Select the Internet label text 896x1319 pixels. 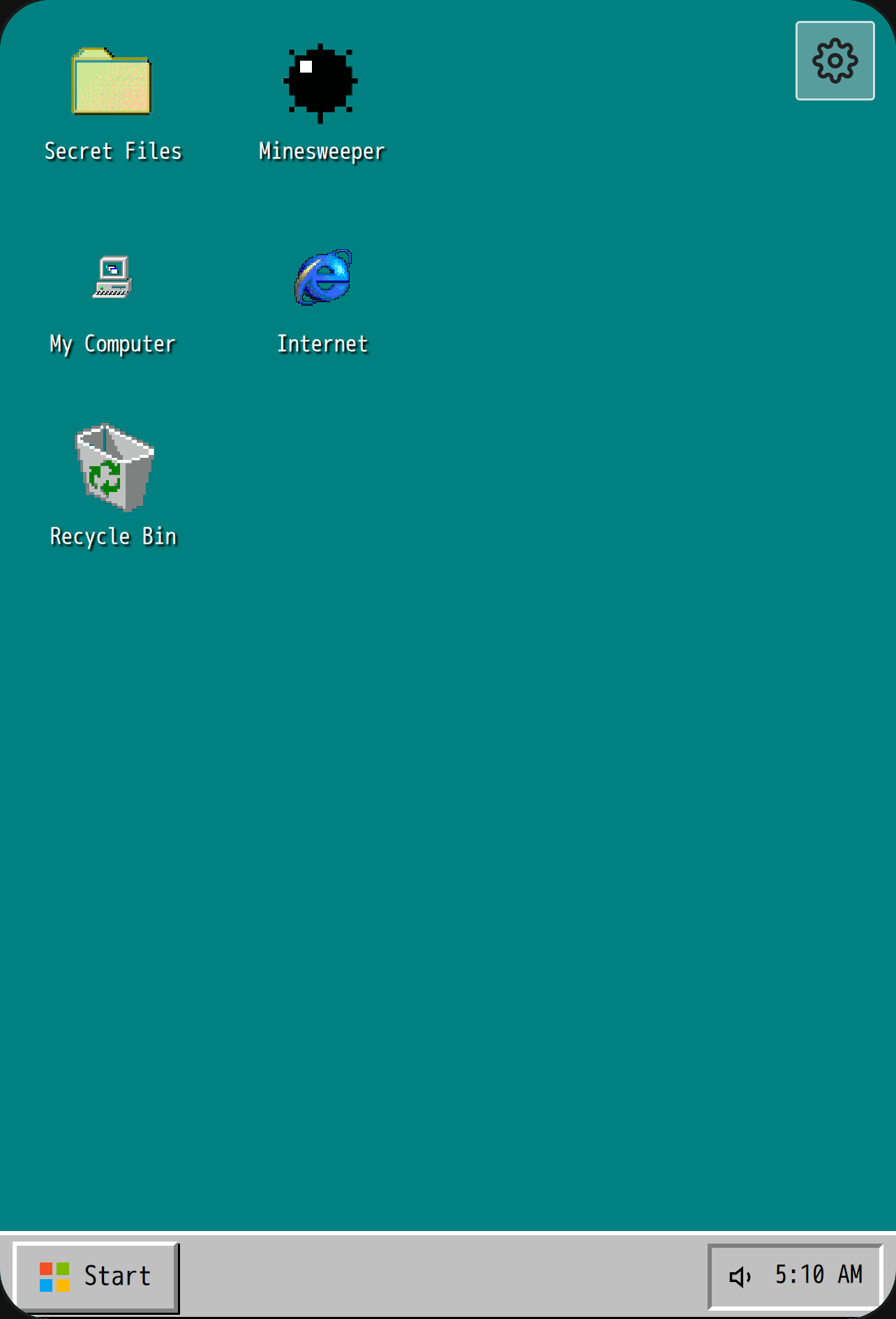point(322,344)
